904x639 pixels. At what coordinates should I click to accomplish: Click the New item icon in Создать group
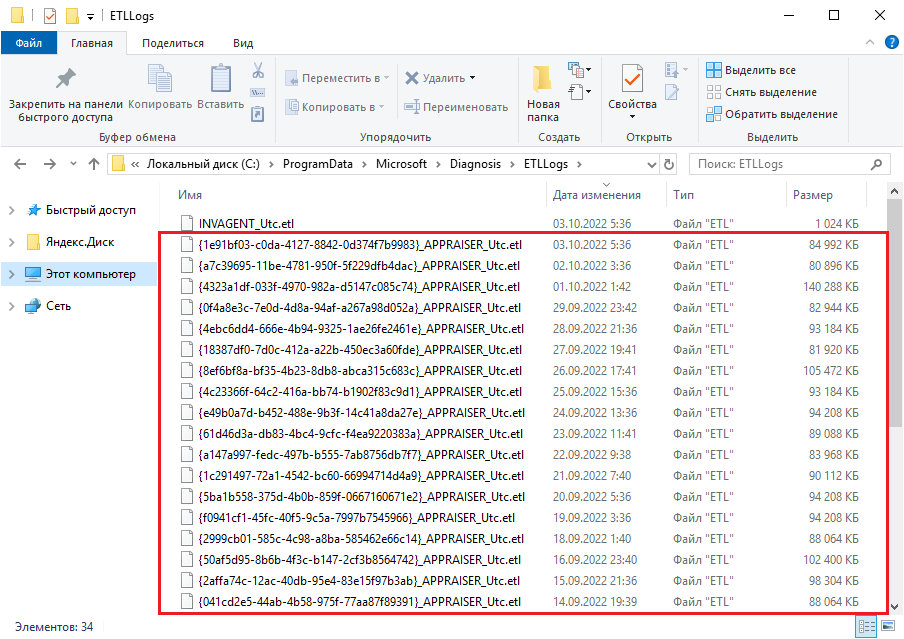click(577, 70)
